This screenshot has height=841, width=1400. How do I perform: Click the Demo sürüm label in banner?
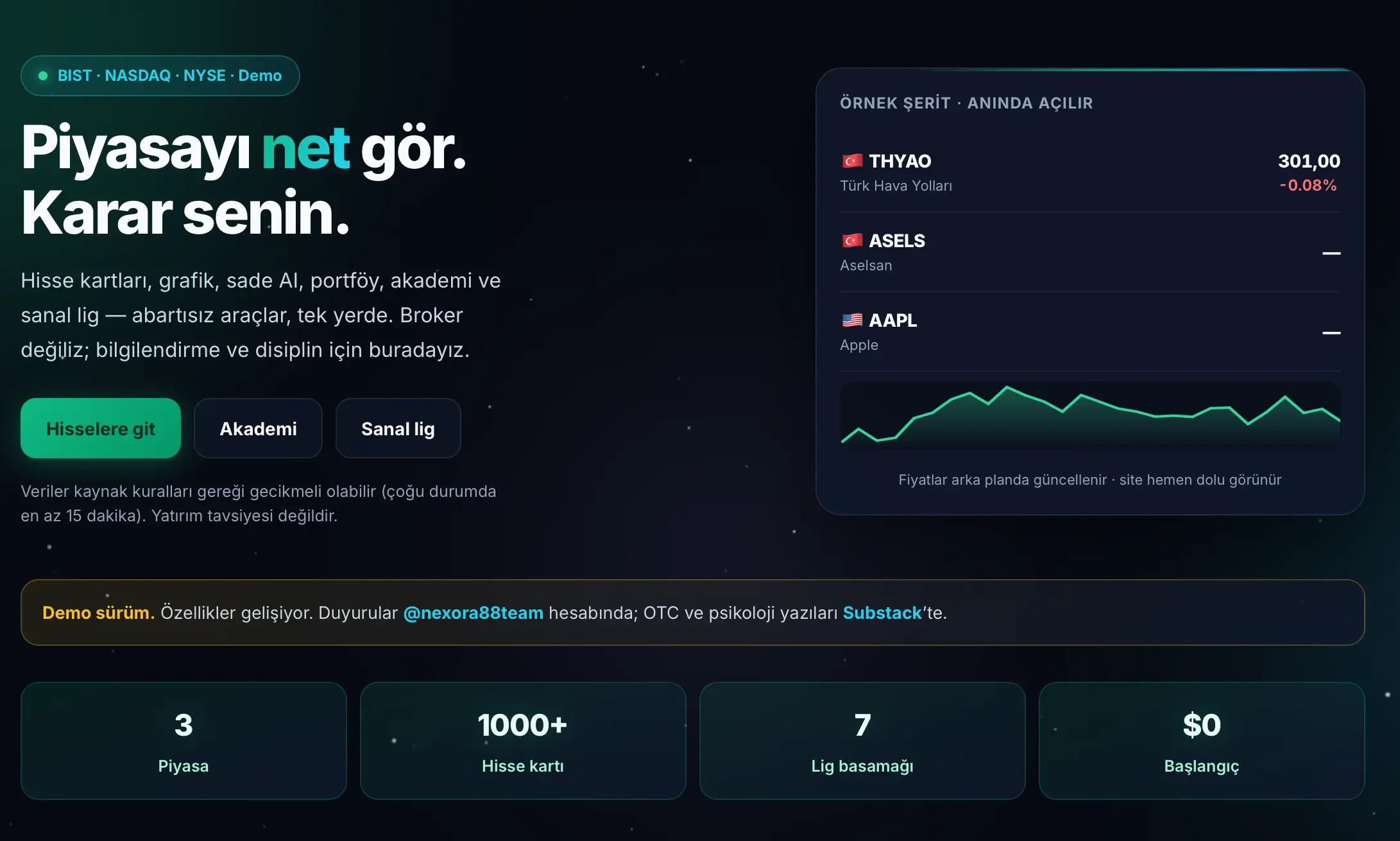point(98,612)
